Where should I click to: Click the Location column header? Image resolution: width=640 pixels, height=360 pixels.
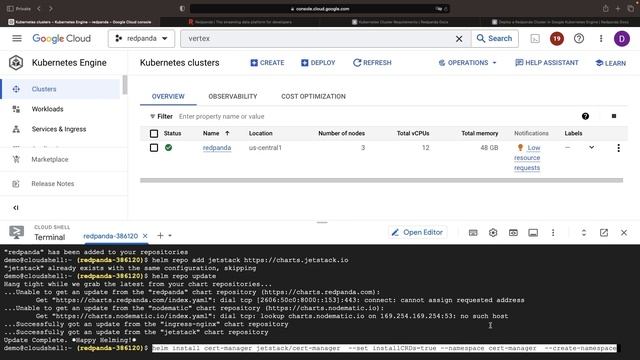(x=260, y=133)
